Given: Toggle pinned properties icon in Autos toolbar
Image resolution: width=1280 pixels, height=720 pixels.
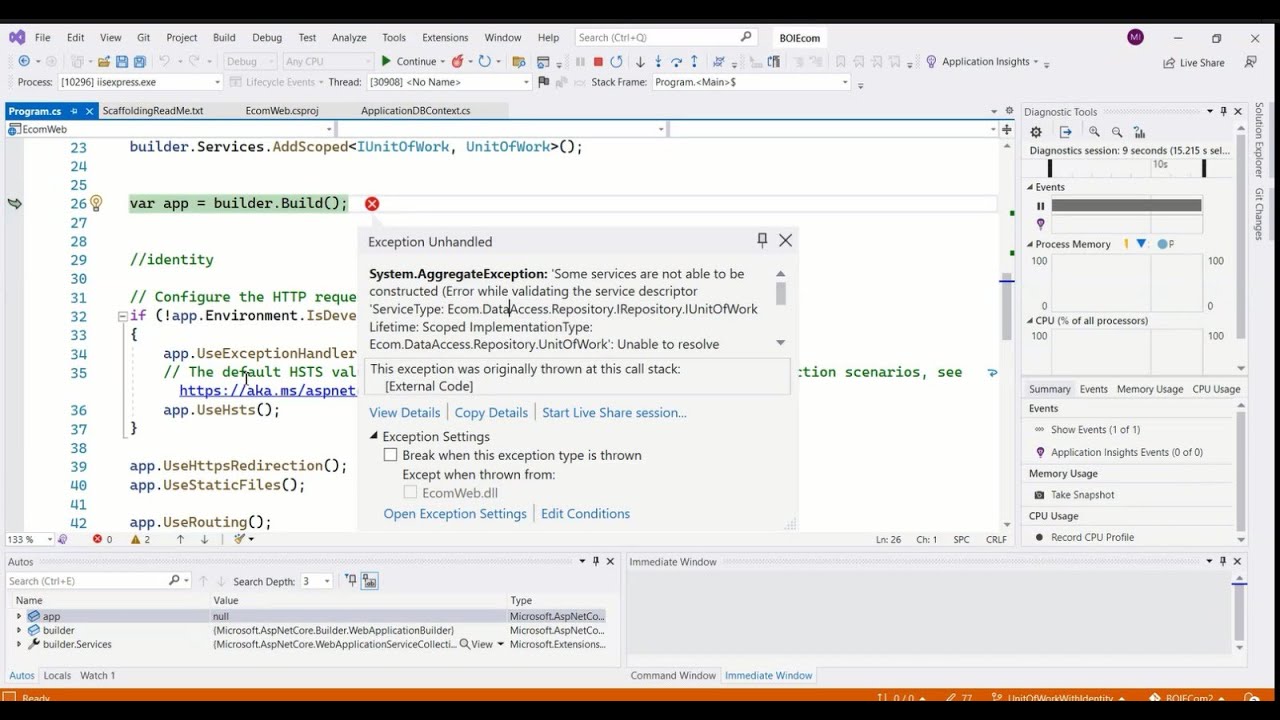Looking at the screenshot, I should coord(351,581).
